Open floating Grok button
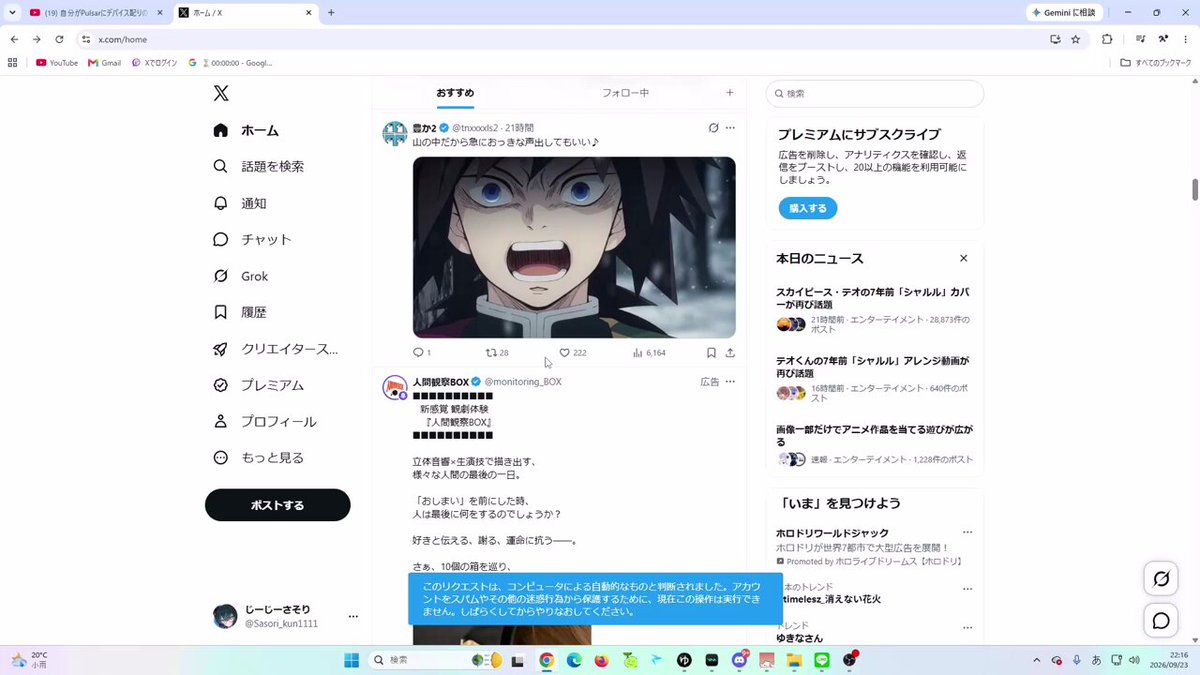Viewport: 1200px width, 675px height. [1161, 579]
